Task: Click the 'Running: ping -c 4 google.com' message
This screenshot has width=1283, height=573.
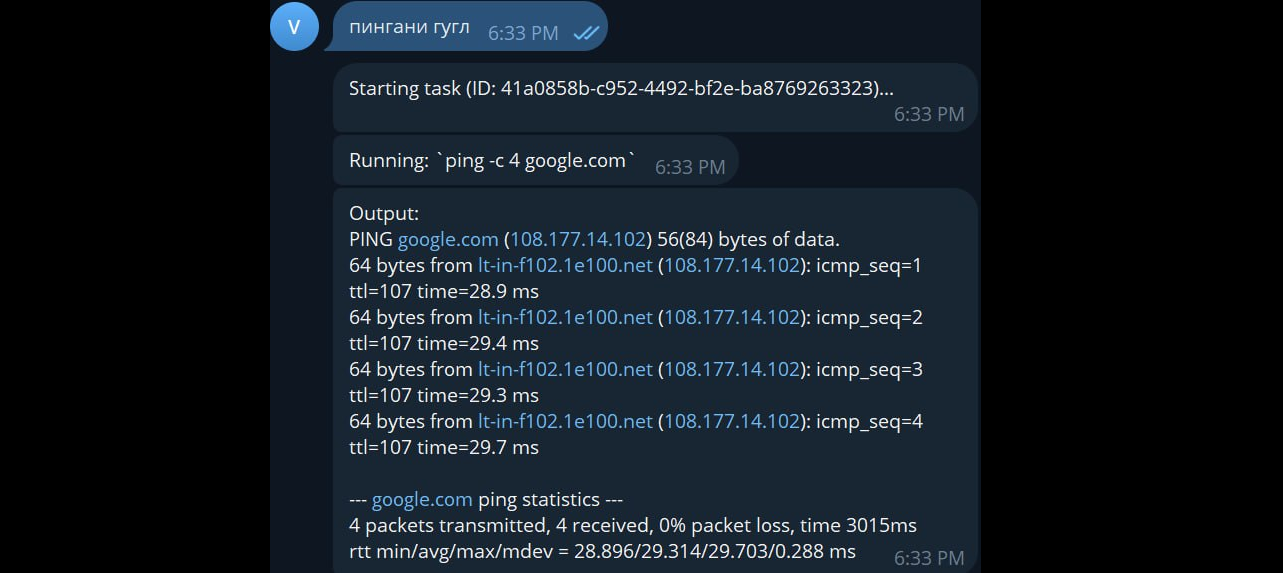Action: coord(536,161)
